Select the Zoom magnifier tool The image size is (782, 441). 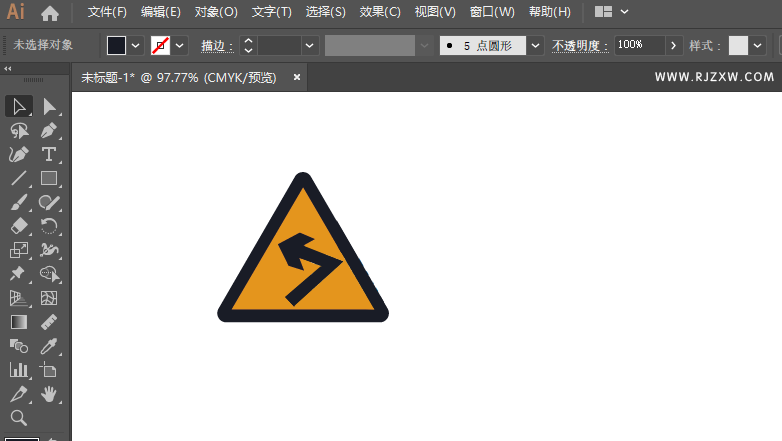coord(19,418)
